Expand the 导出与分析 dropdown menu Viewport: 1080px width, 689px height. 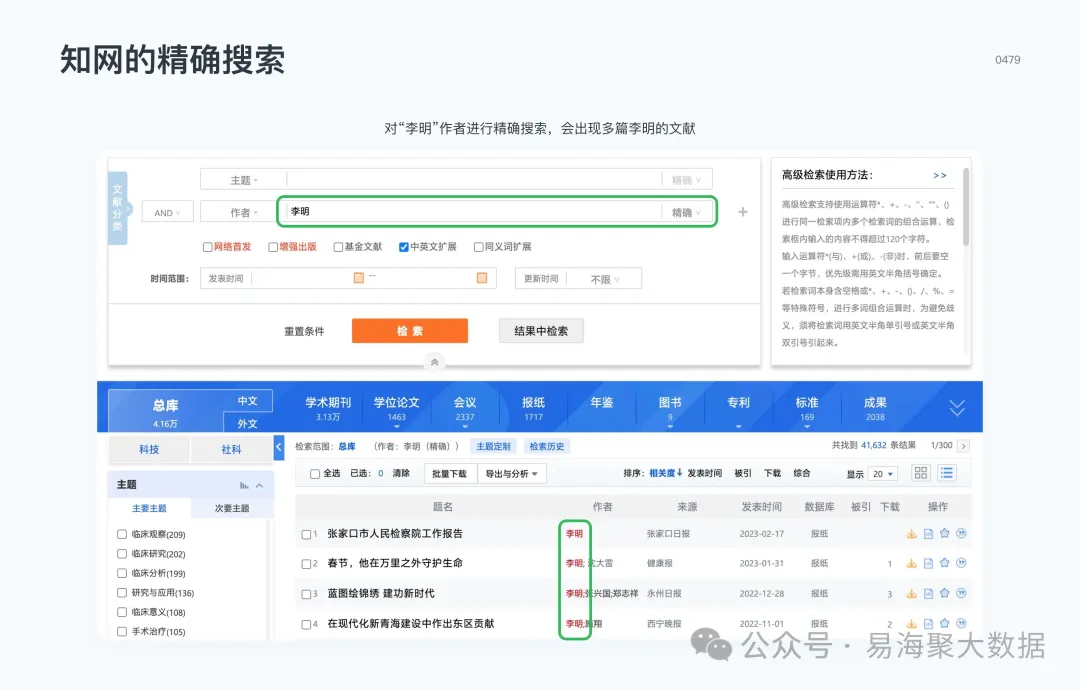click(x=514, y=472)
